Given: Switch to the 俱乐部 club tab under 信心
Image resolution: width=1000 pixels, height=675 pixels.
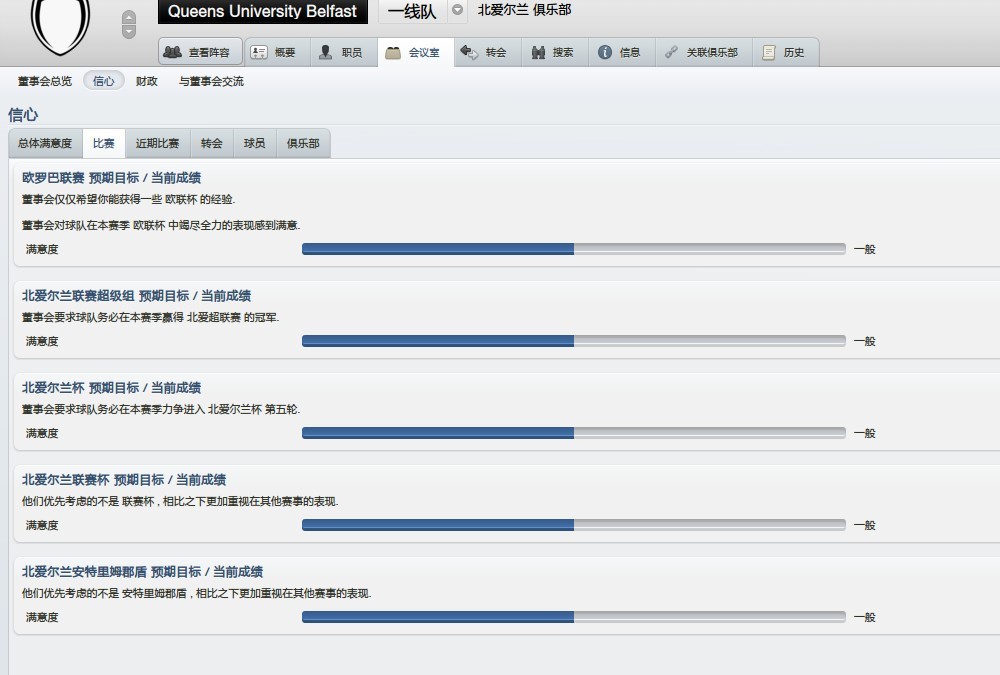Looking at the screenshot, I should pos(303,143).
